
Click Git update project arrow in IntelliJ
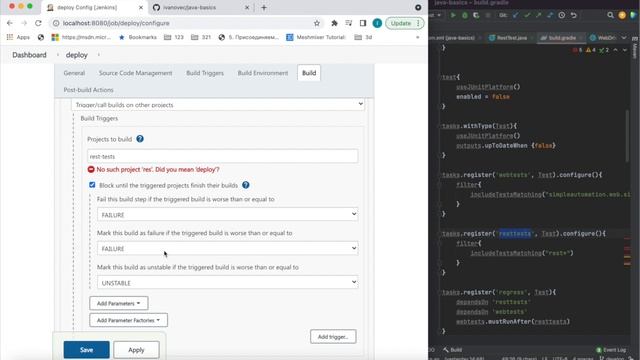click(516, 15)
